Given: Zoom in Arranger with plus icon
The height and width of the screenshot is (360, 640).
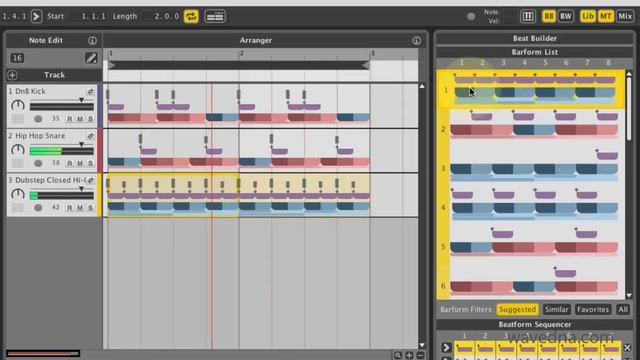Looking at the screenshot, I should tap(409, 355).
